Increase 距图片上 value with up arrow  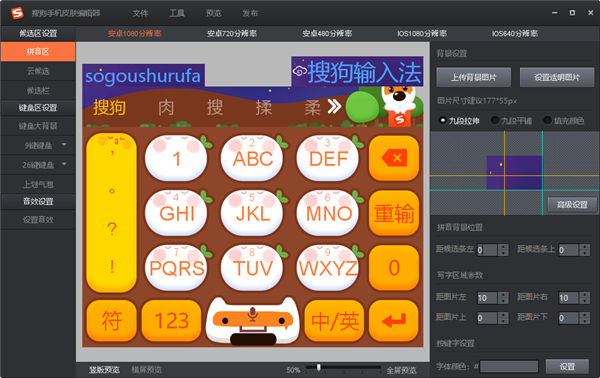[504, 315]
